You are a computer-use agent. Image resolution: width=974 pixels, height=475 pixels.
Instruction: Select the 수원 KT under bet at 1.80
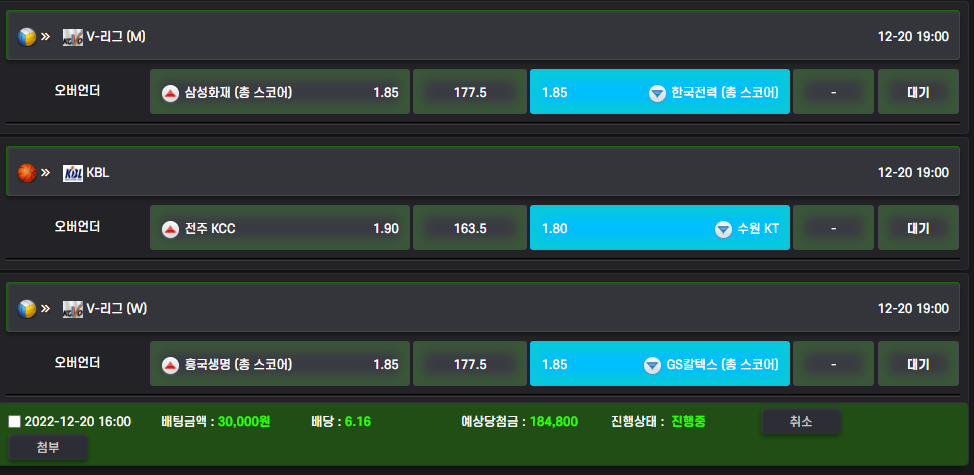(x=660, y=227)
